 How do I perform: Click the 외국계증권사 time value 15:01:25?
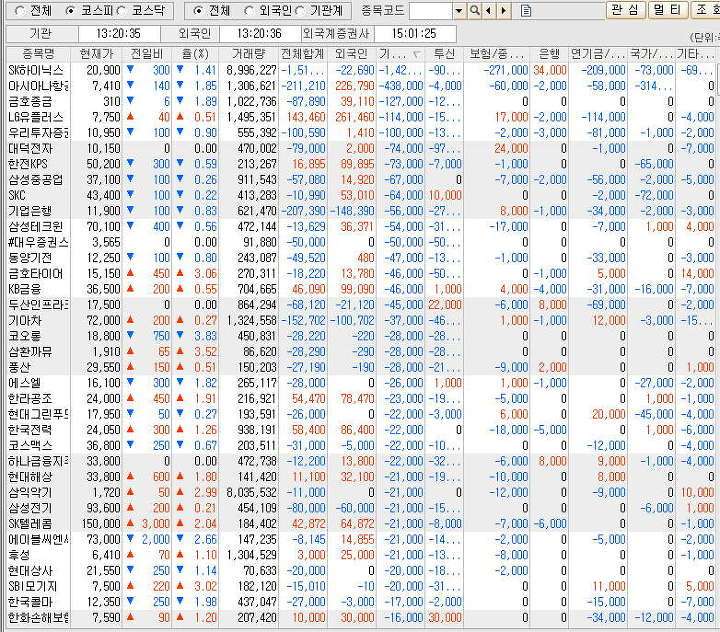415,34
